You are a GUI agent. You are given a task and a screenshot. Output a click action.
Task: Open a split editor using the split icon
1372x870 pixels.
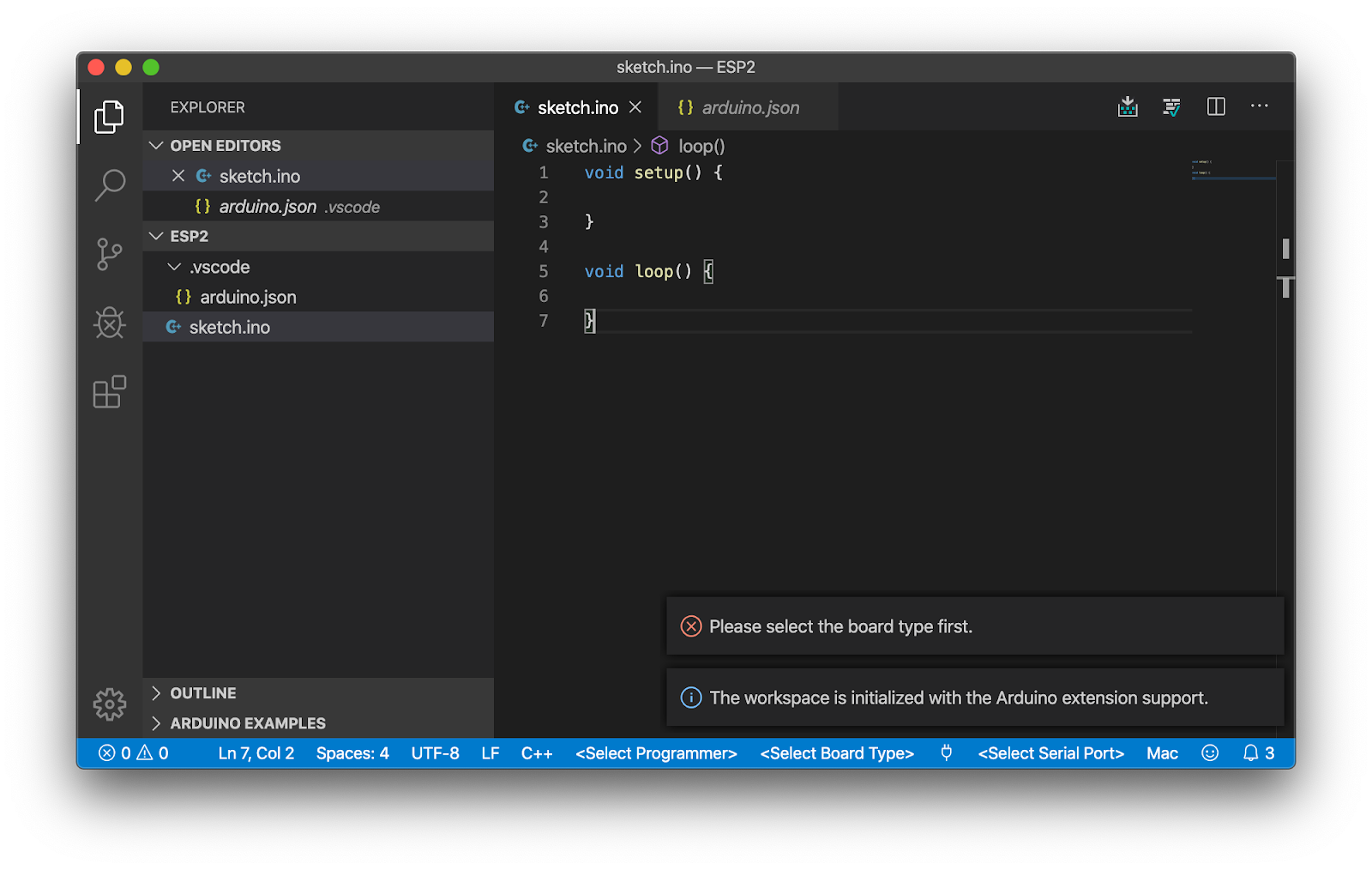pos(1215,106)
